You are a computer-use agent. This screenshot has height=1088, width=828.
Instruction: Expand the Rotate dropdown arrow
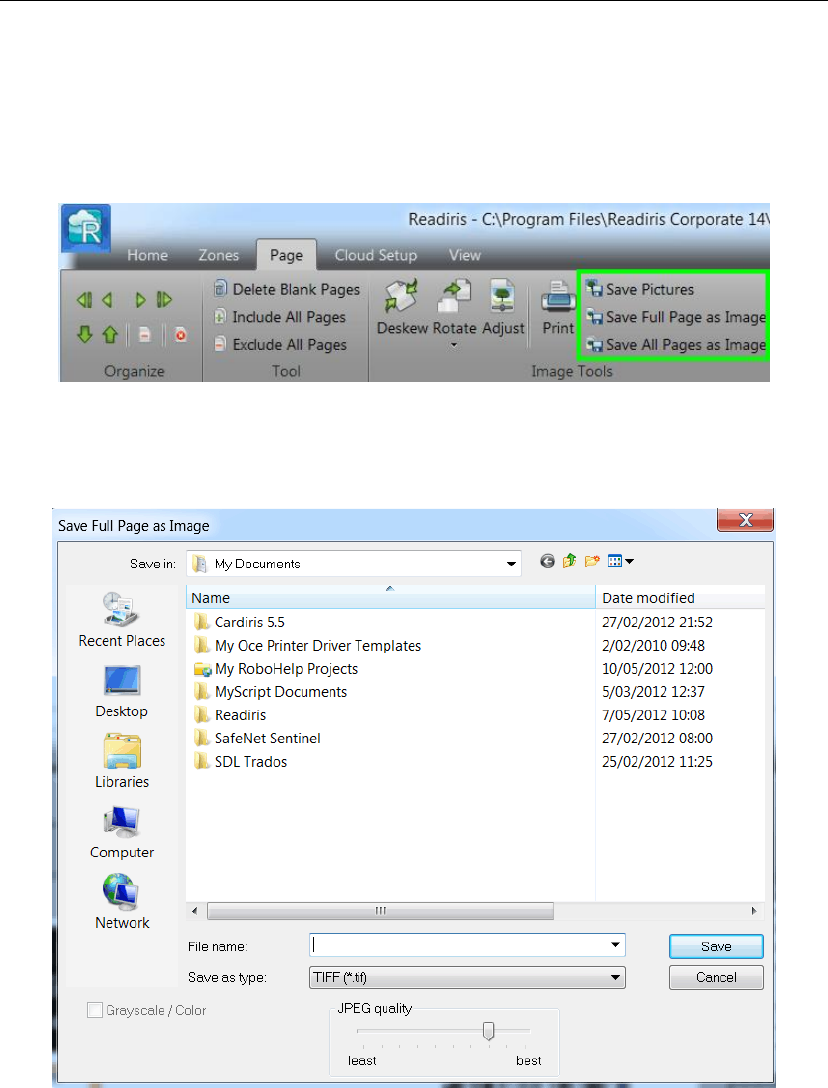coord(454,346)
